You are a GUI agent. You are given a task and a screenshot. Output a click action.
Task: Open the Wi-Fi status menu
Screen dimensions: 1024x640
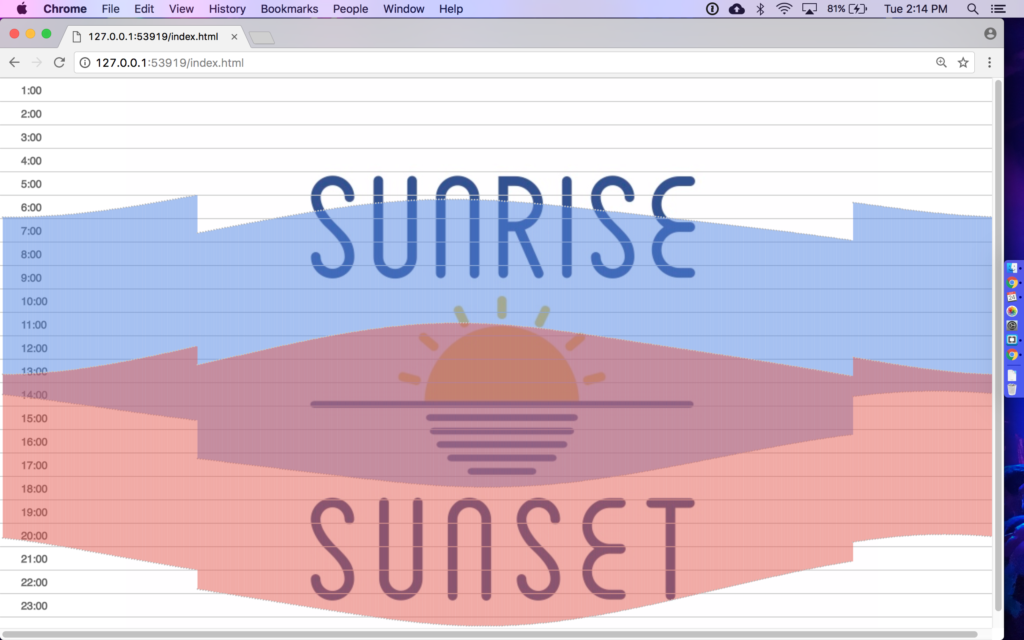(784, 9)
